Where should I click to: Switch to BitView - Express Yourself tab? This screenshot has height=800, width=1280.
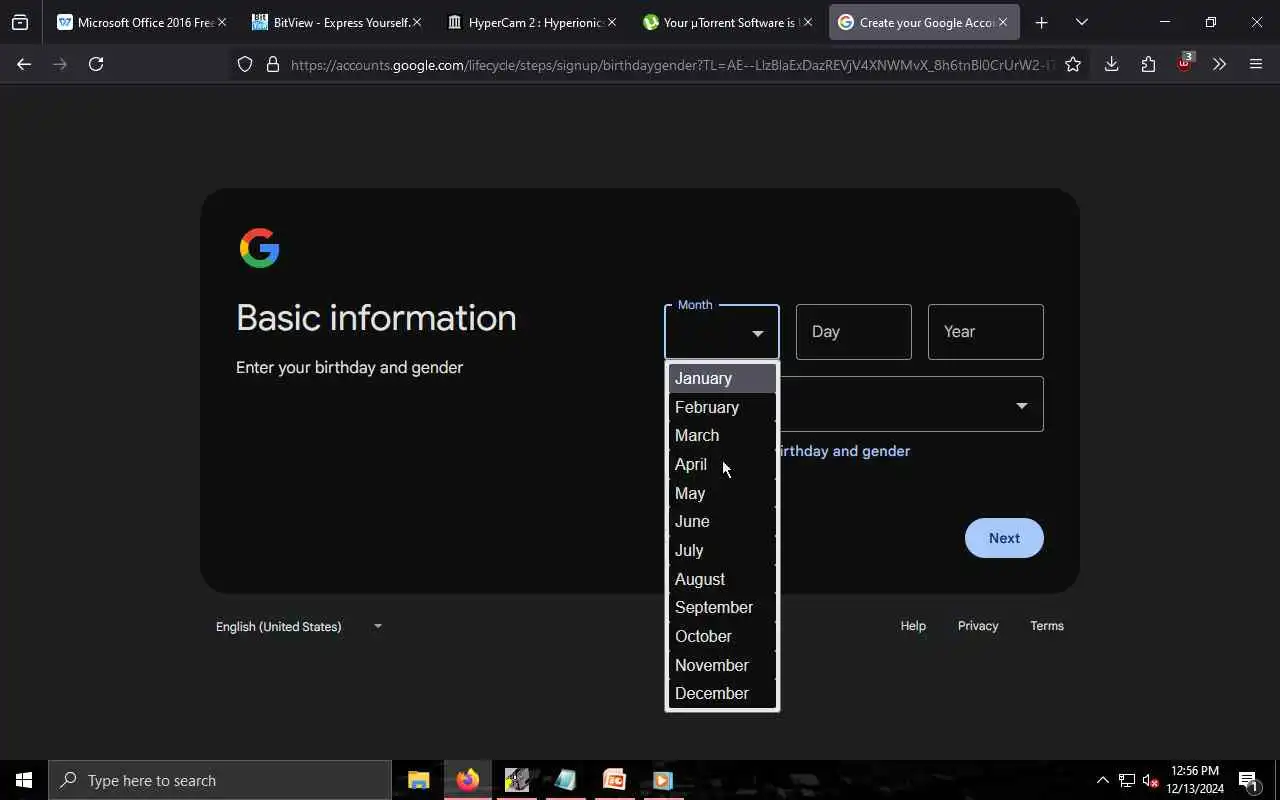[x=331, y=22]
